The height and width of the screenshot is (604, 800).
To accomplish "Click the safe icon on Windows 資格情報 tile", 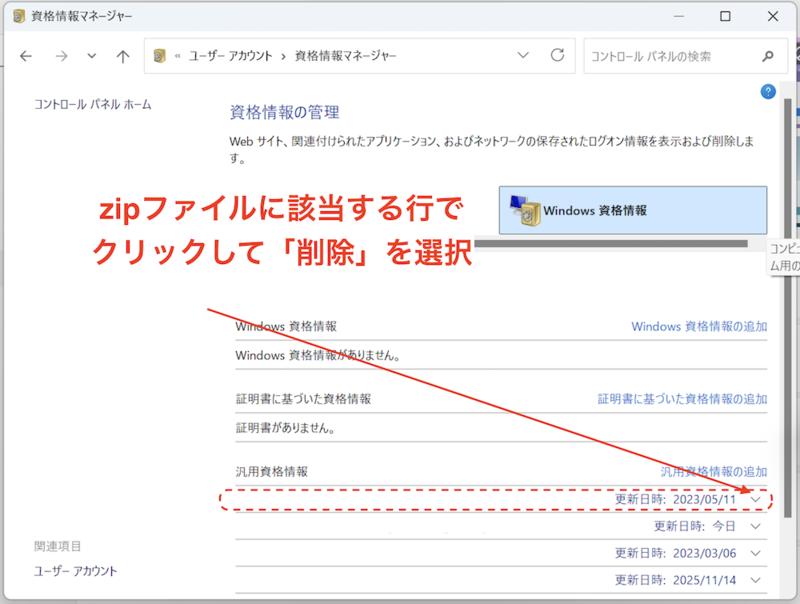I will [525, 210].
